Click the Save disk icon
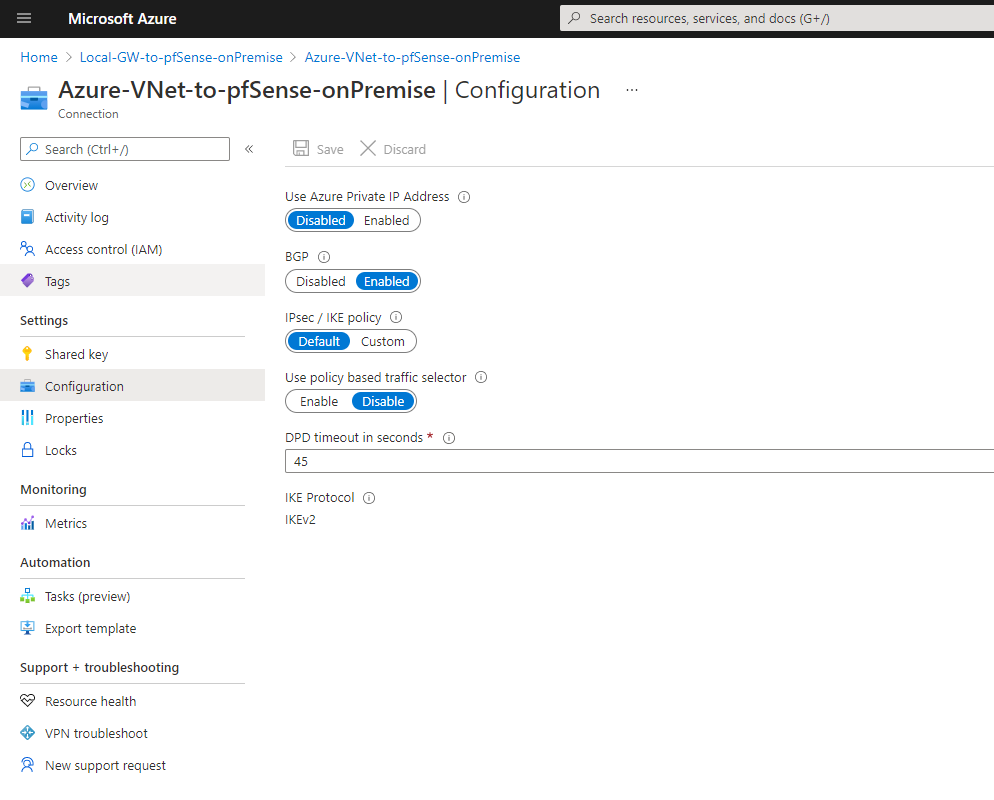Viewport: 994px width, 800px height. tap(300, 148)
